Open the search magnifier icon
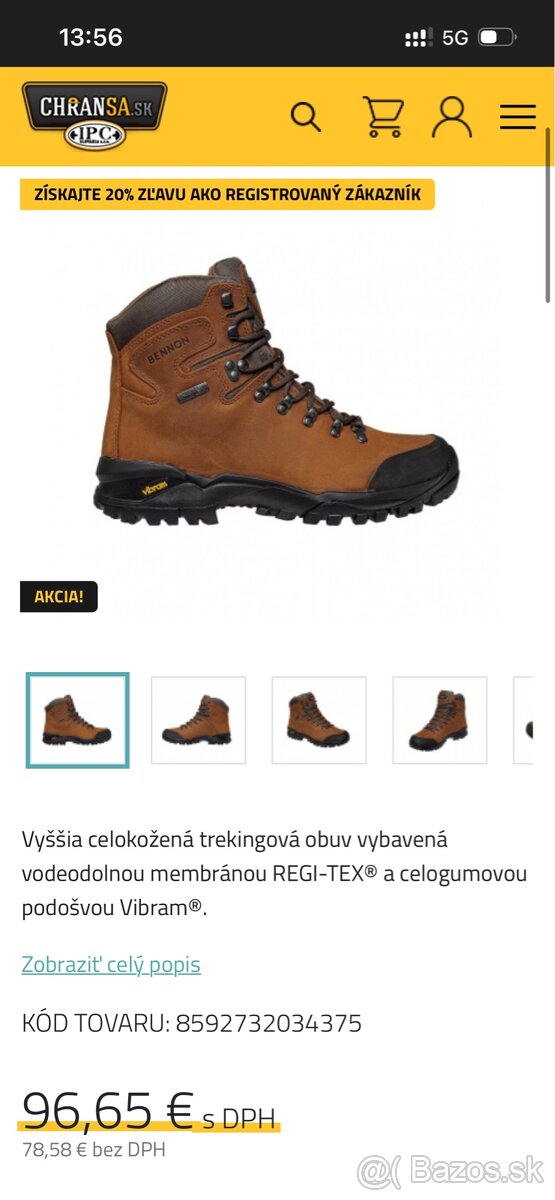This screenshot has width=555, height=1200. tap(306, 116)
